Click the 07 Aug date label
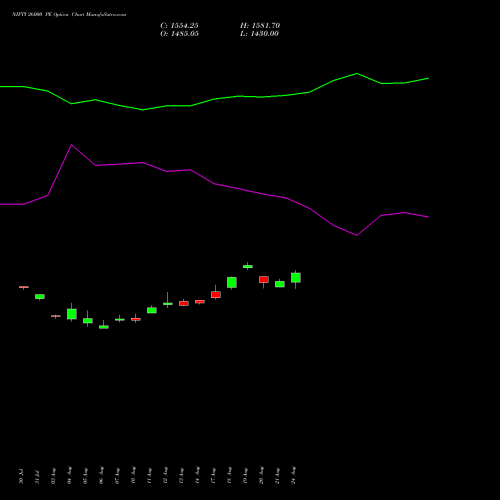Viewport: 500px width, 500px height. tap(117, 476)
